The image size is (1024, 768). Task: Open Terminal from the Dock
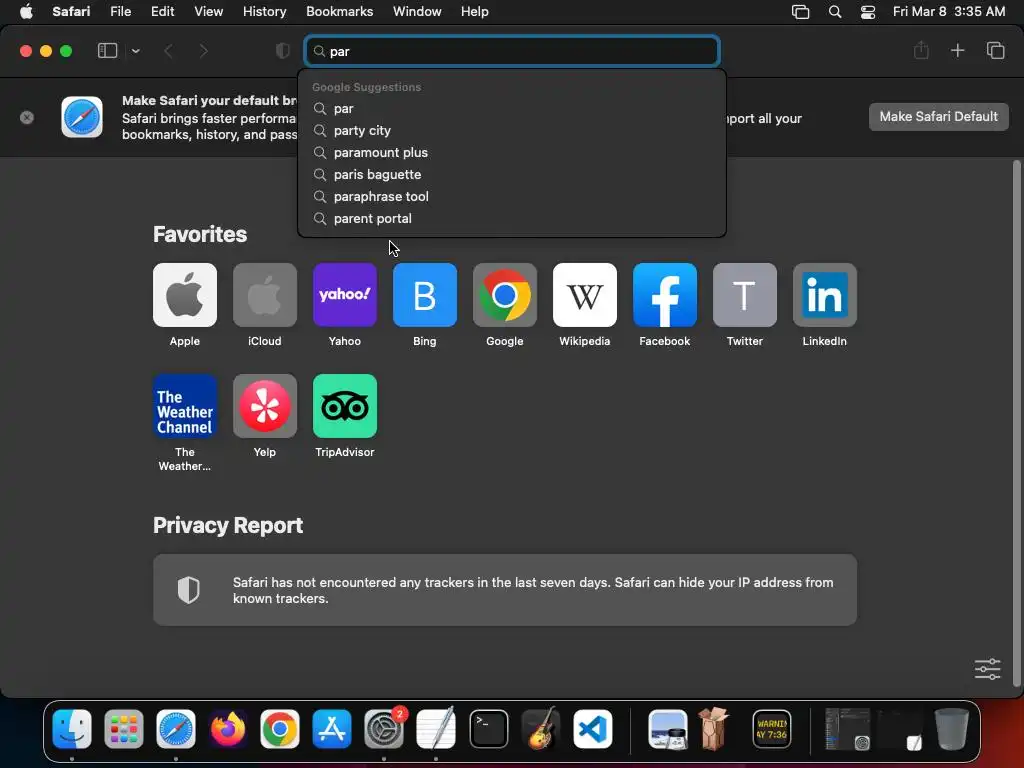[x=488, y=729]
